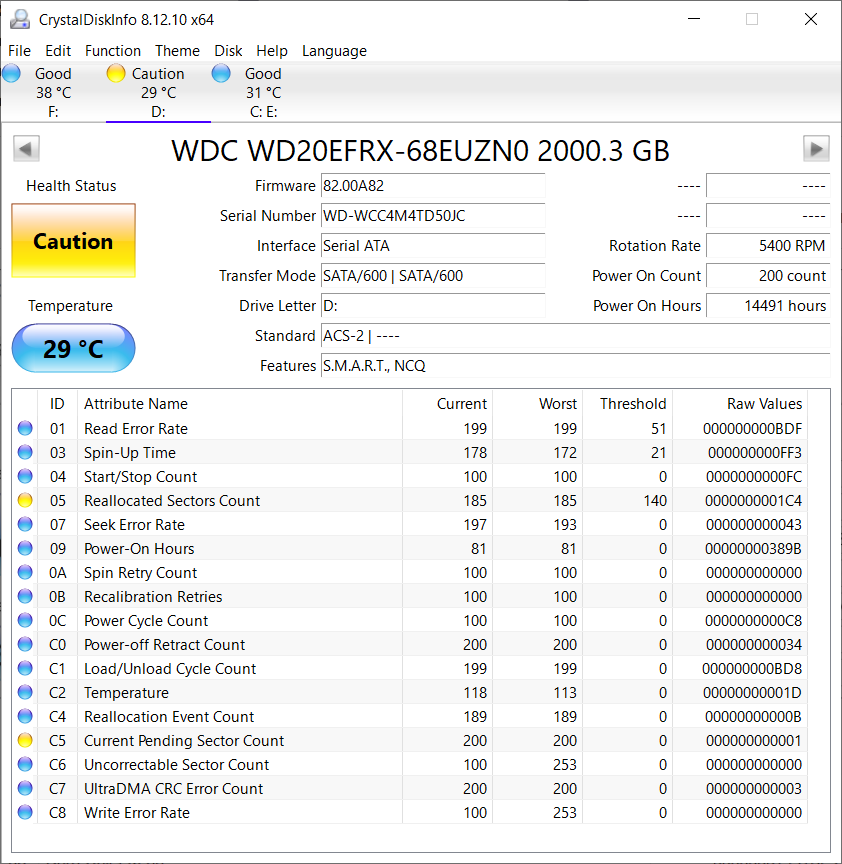Click status orb of Power-off Retract Count row
842x864 pixels.
coord(25,644)
